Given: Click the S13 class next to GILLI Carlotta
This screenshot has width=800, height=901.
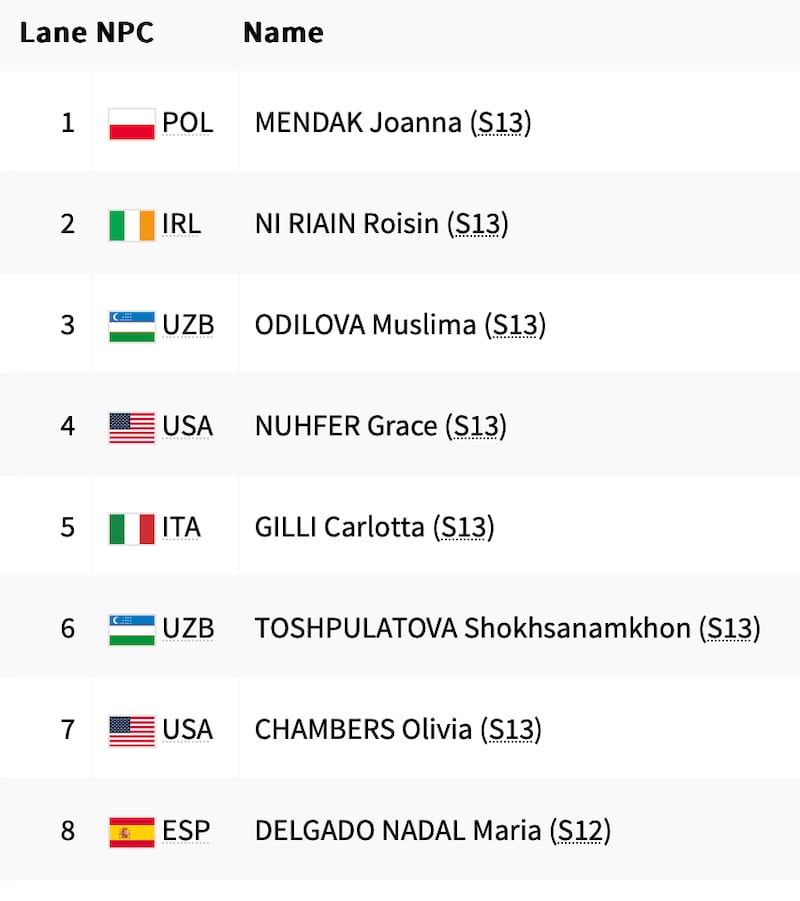Looking at the screenshot, I should pos(464,528).
